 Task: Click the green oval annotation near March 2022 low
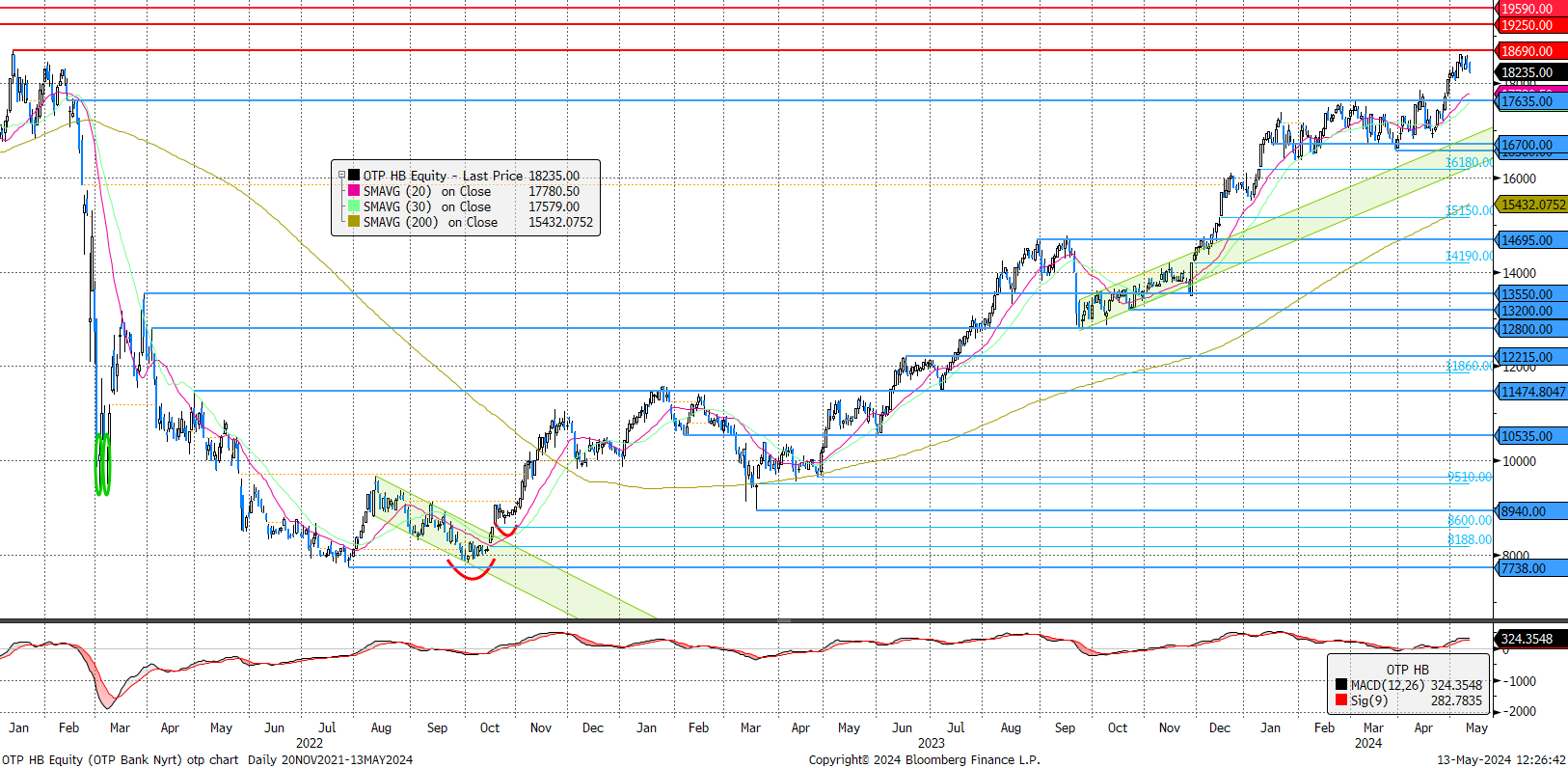click(x=102, y=465)
